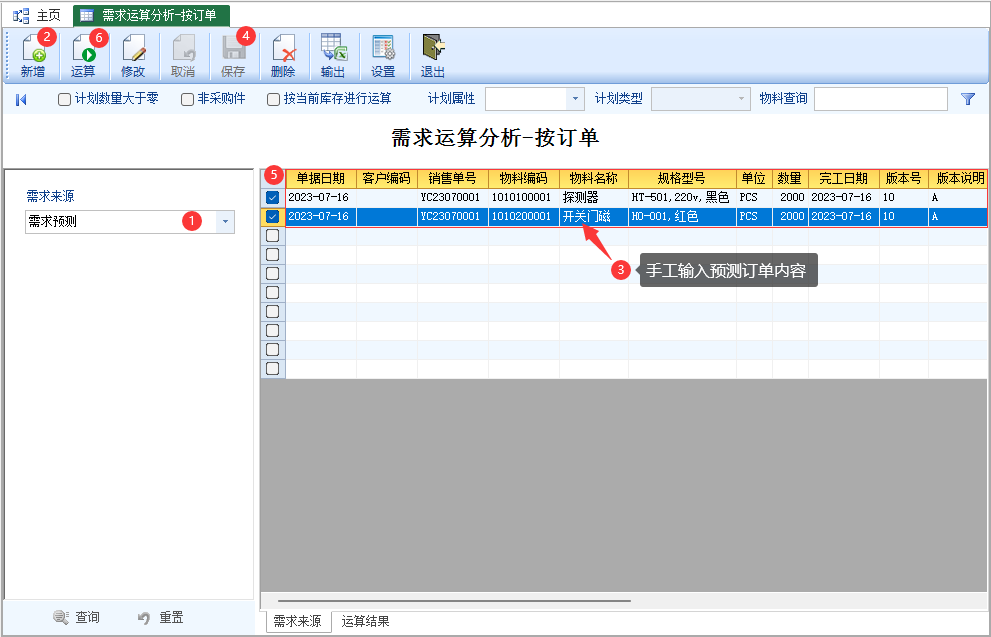Image resolution: width=991 pixels, height=637 pixels.
Task: Click the 版本号 column header
Action: (x=904, y=179)
